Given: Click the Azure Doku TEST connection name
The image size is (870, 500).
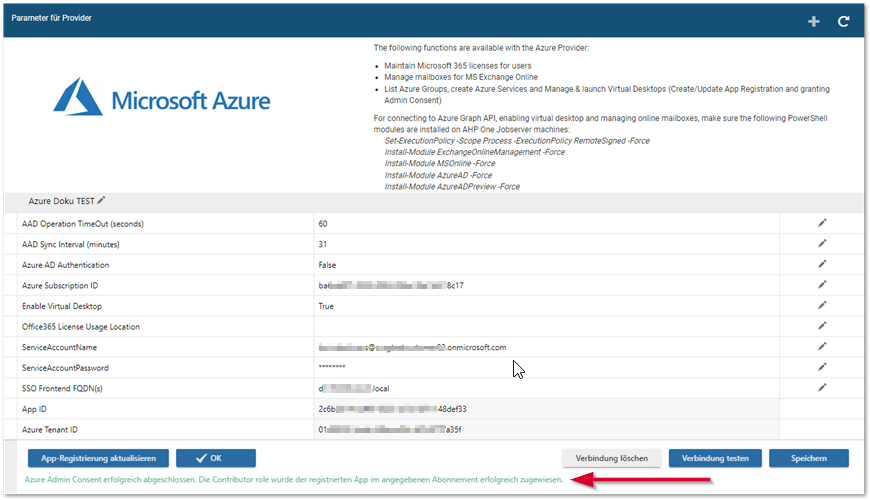Looking at the screenshot, I should point(62,201).
